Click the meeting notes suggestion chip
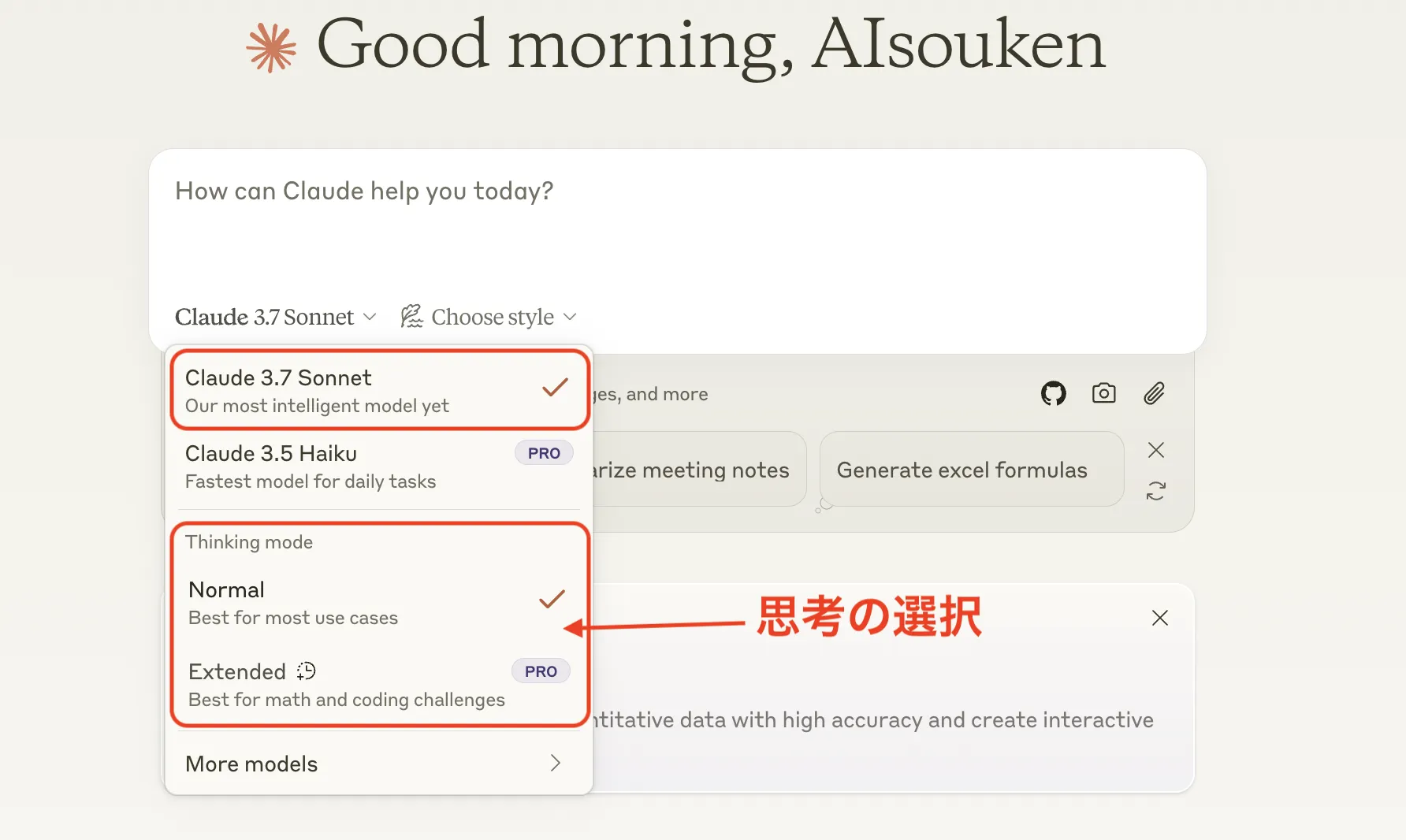1406x840 pixels. (x=698, y=469)
